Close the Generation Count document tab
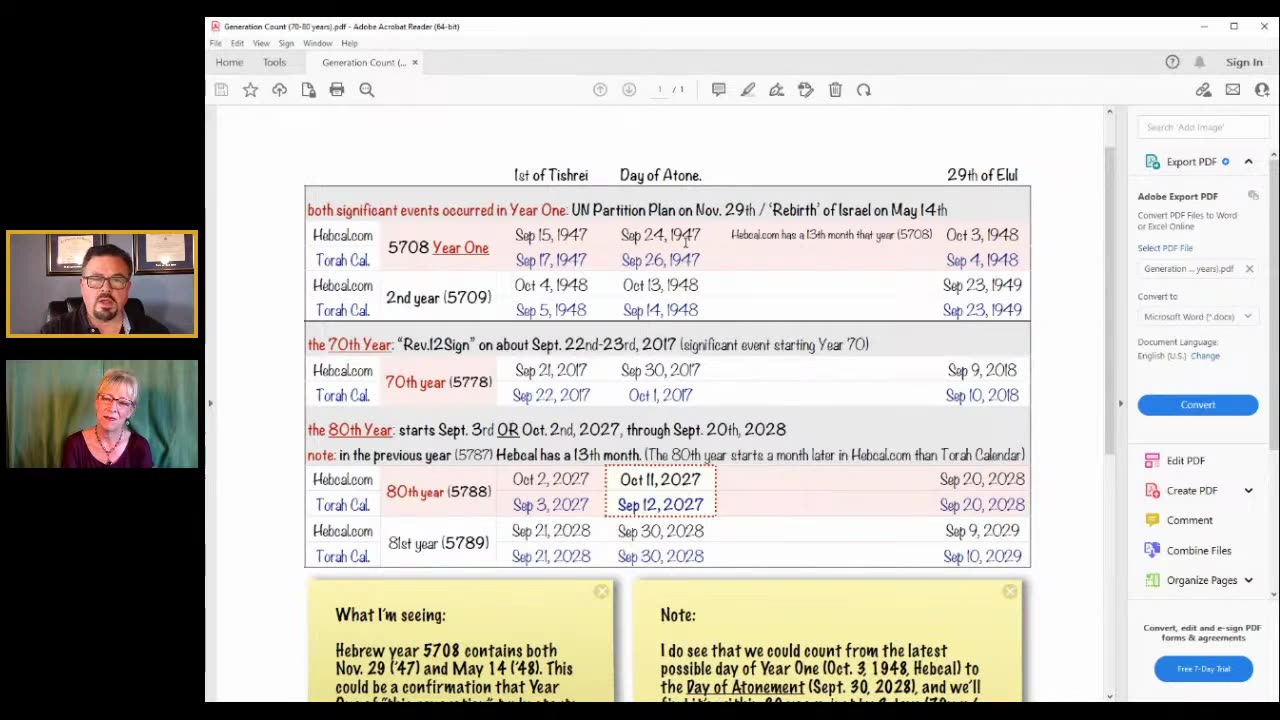The height and width of the screenshot is (720, 1280). point(415,63)
